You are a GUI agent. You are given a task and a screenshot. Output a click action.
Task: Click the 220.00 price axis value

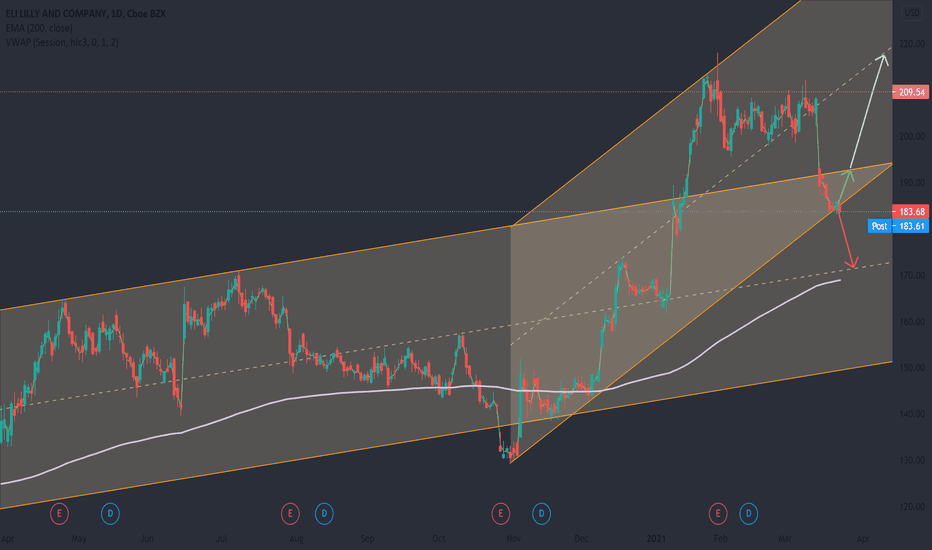click(912, 44)
